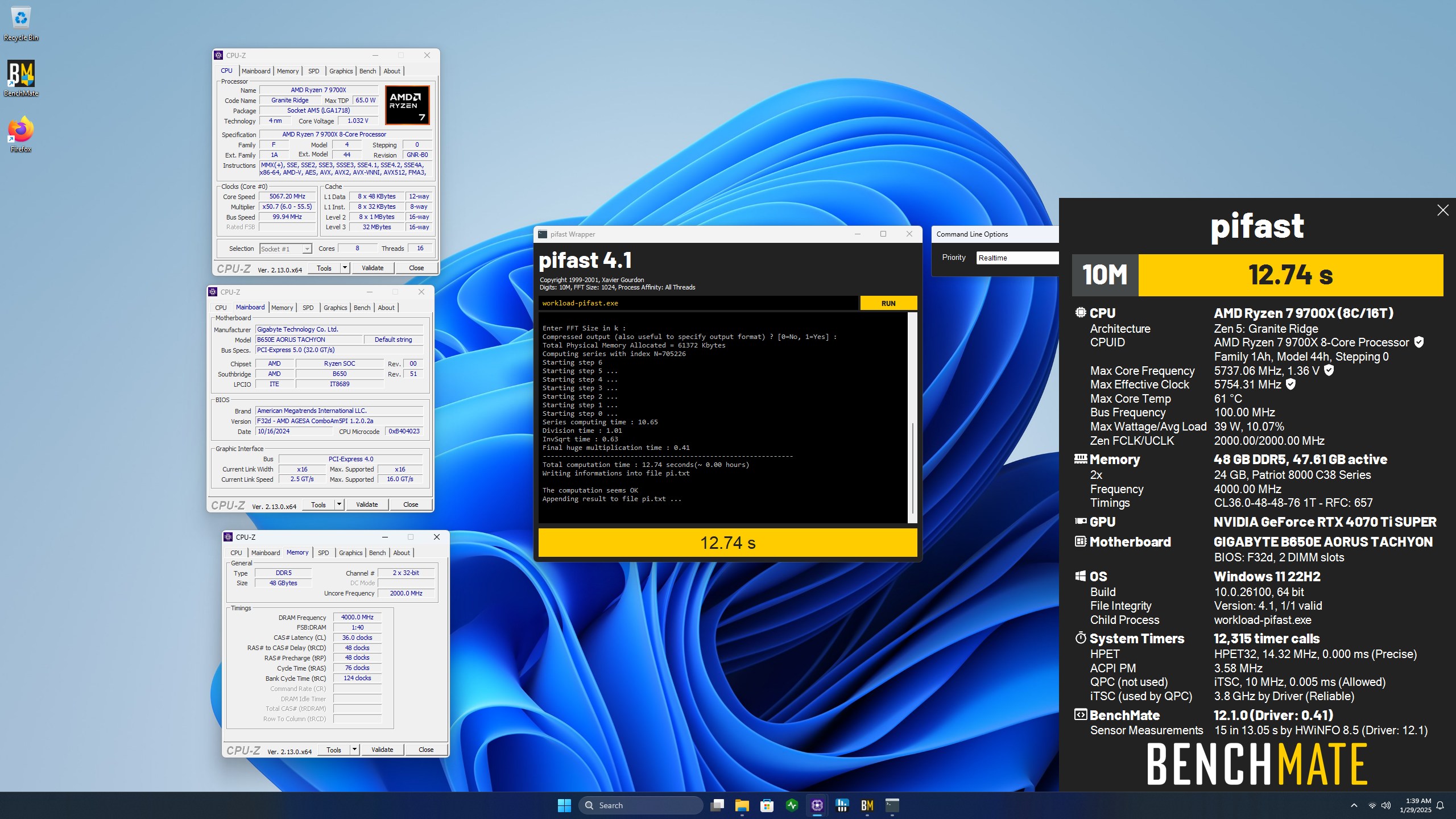
Task: Switch to CPU-Z via its taskbar icon
Action: click(817, 805)
